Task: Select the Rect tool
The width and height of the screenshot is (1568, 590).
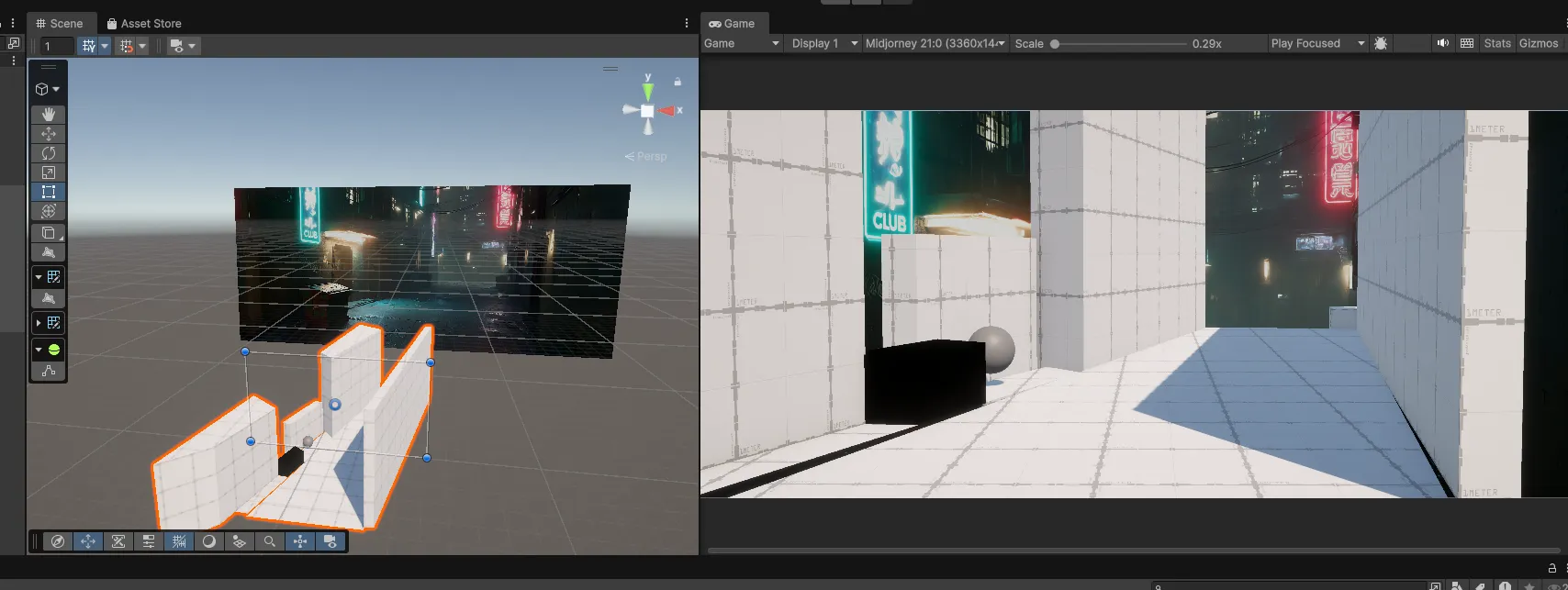Action: pos(49,192)
